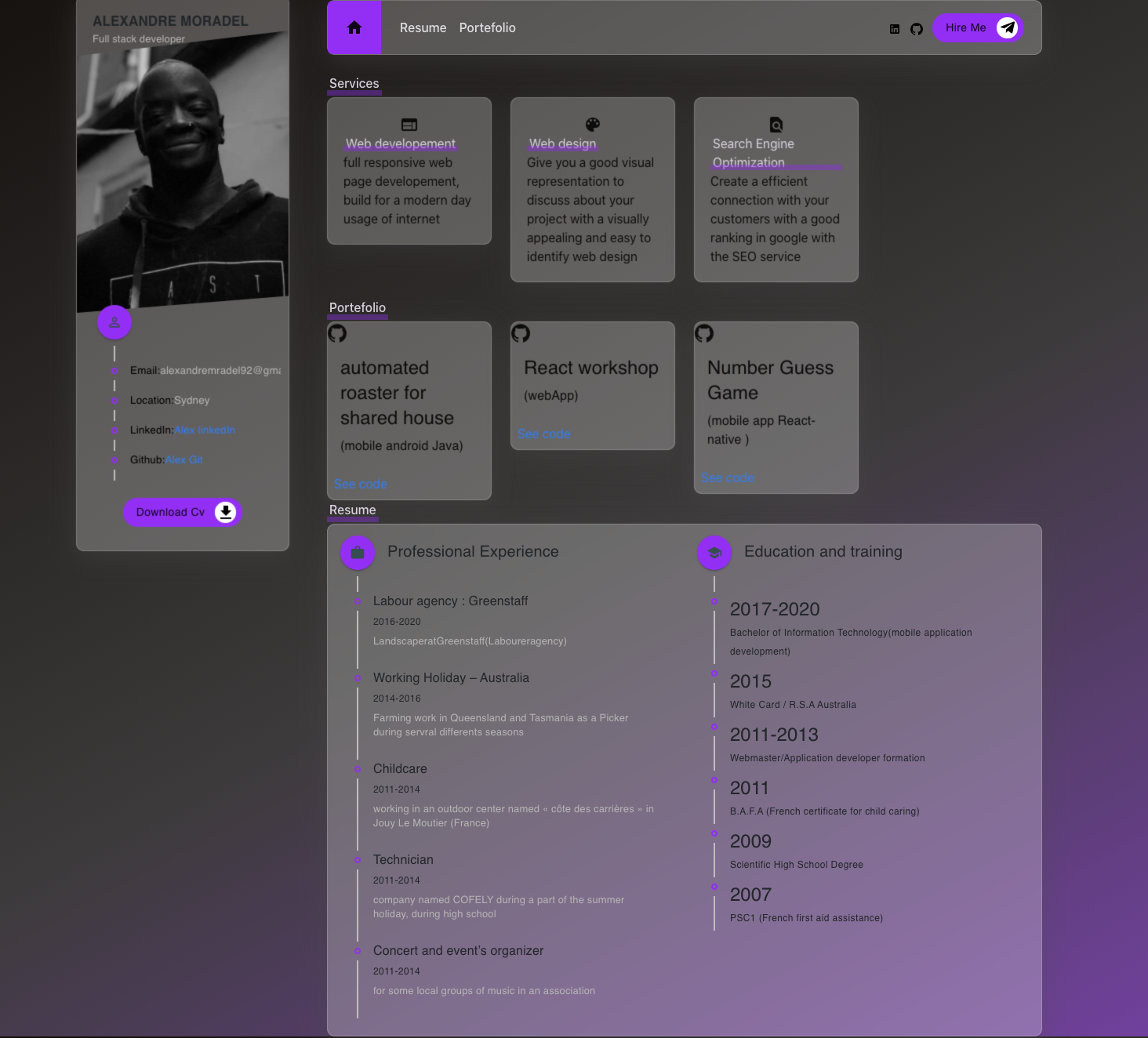1148x1038 pixels.
Task: Click the 2011-2013 education year
Action: [x=774, y=735]
